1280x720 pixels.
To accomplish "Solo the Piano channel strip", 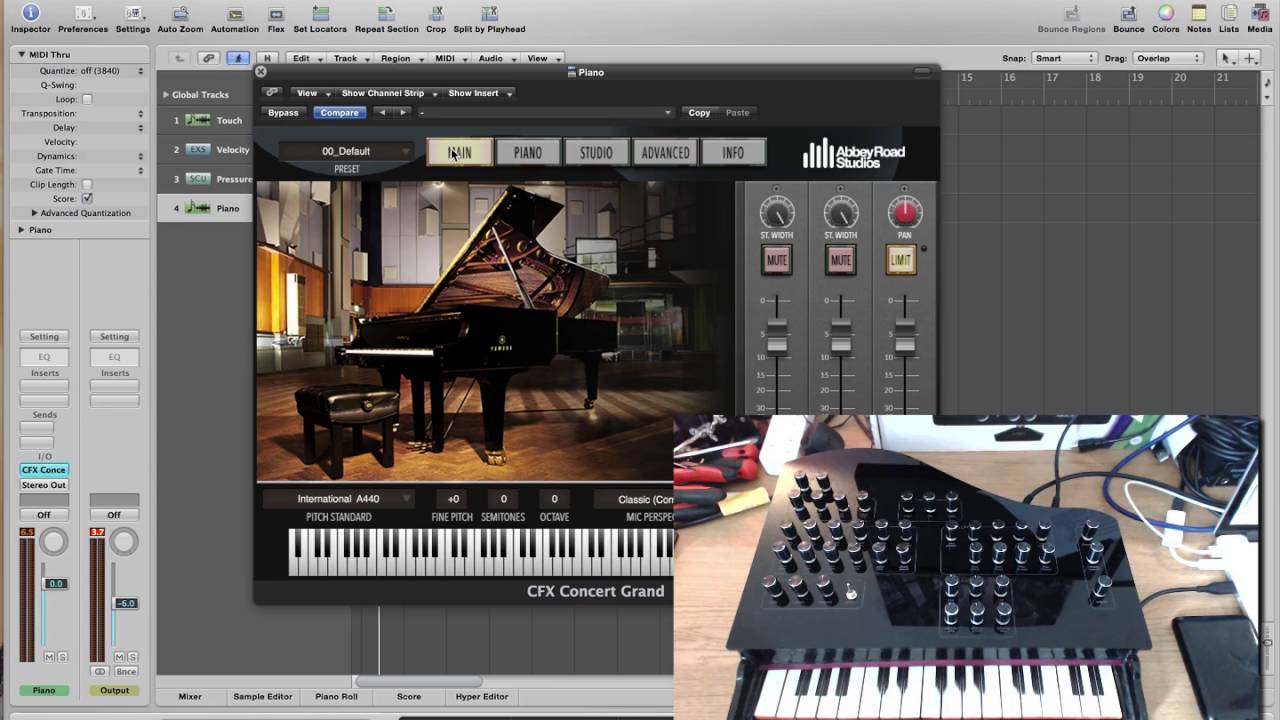I will point(62,656).
